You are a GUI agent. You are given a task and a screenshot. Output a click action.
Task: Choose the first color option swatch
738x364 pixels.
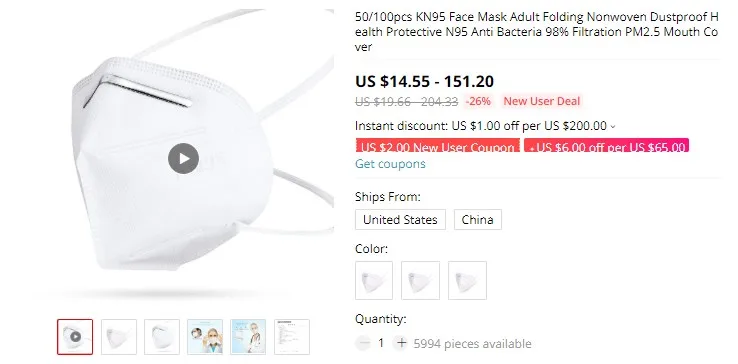374,281
